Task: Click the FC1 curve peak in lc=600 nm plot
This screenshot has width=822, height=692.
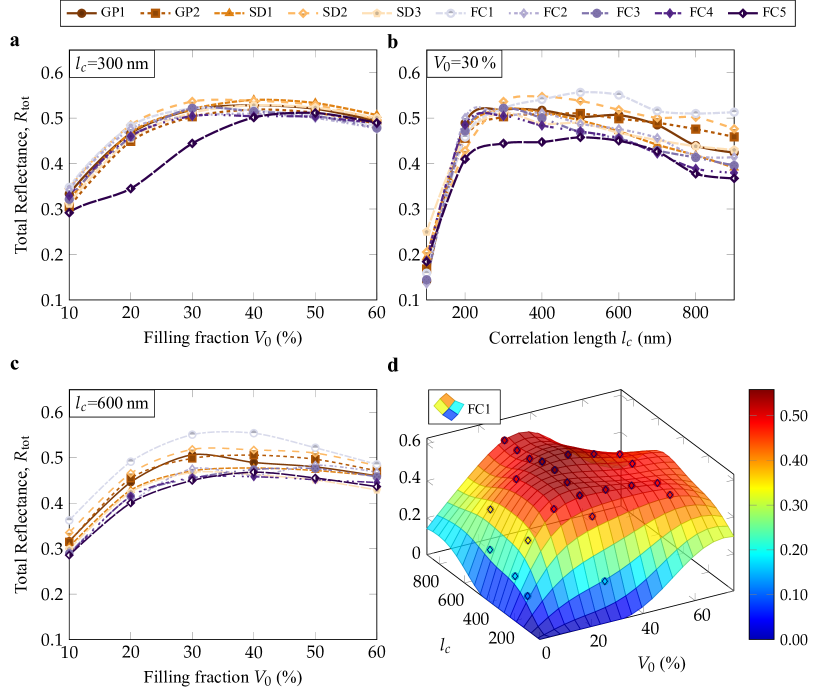Action: [254, 433]
